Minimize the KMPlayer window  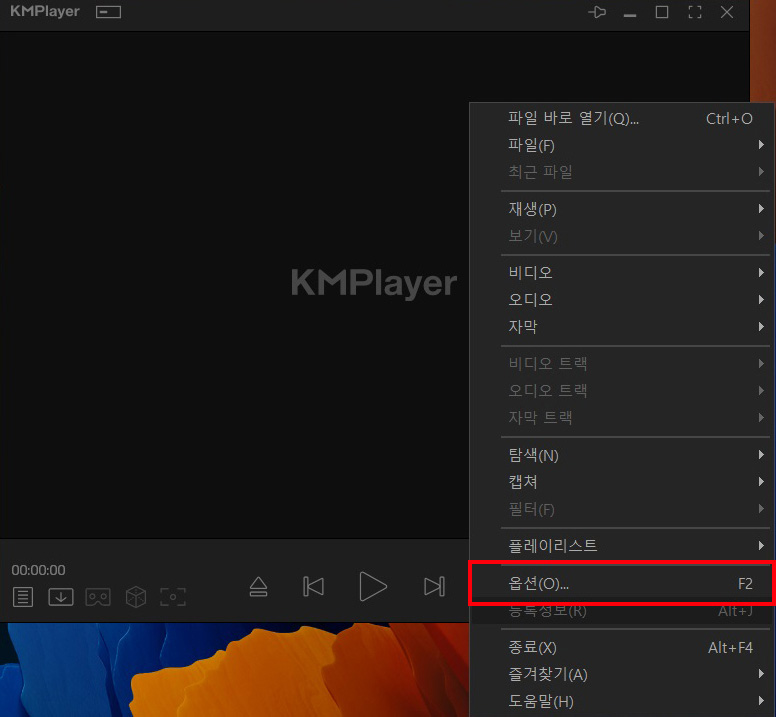(x=630, y=15)
